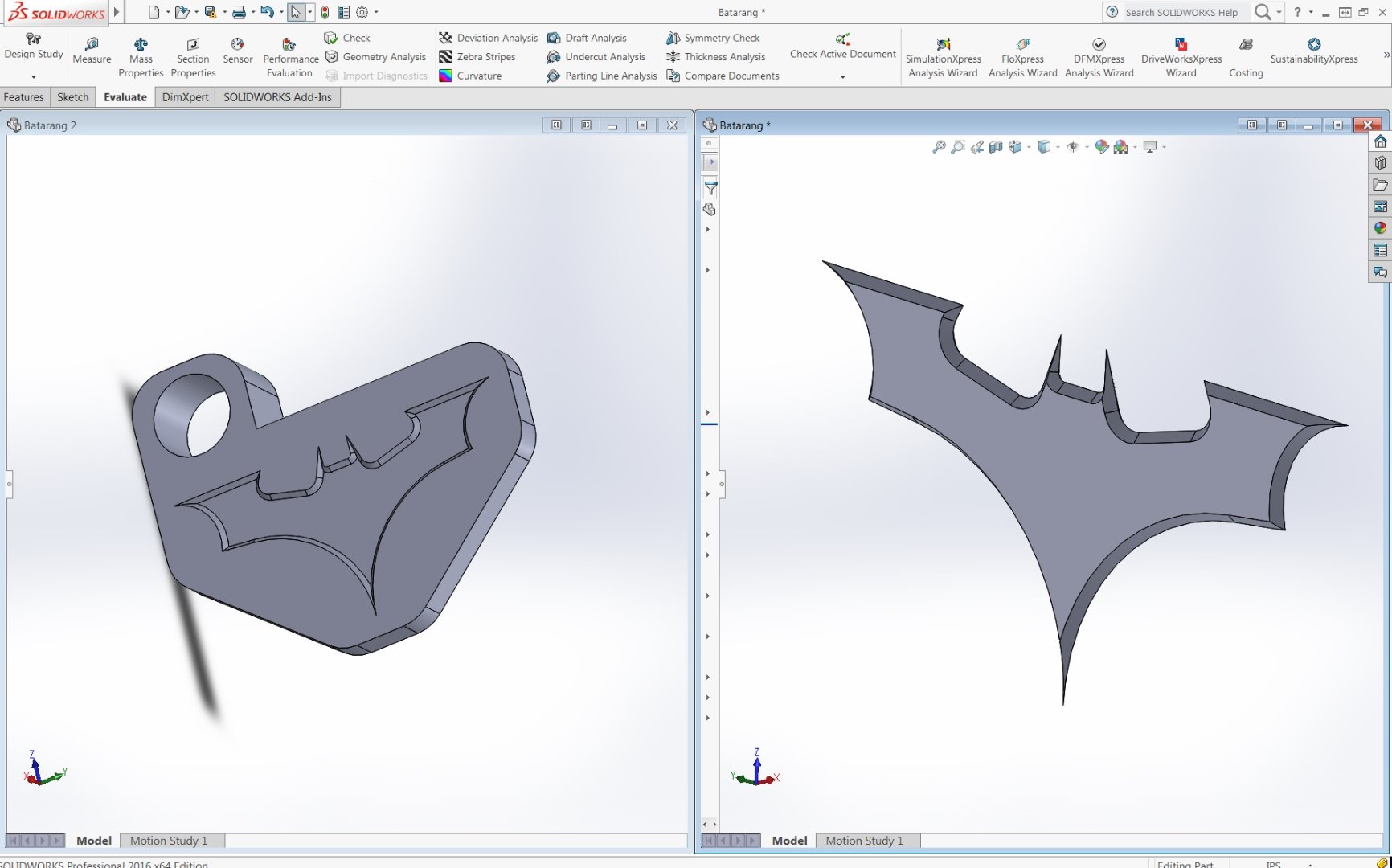Toggle Curvature display
1392x868 pixels.
471,76
